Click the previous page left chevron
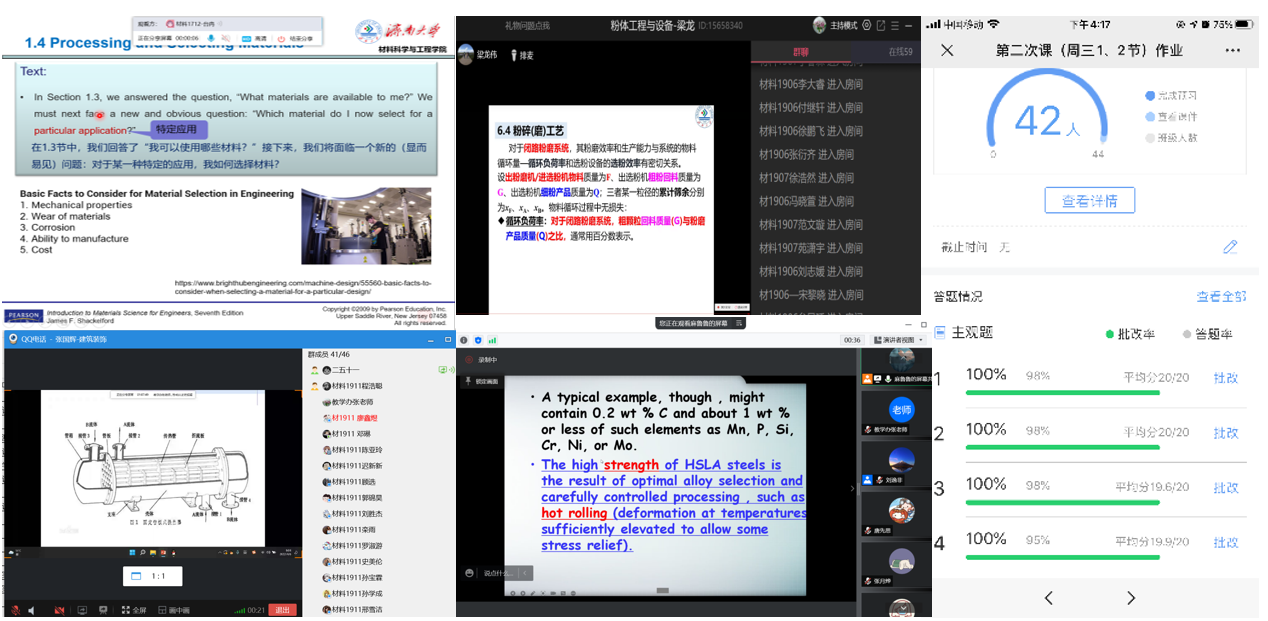Screen dimensions: 1268x621 click(1048, 598)
